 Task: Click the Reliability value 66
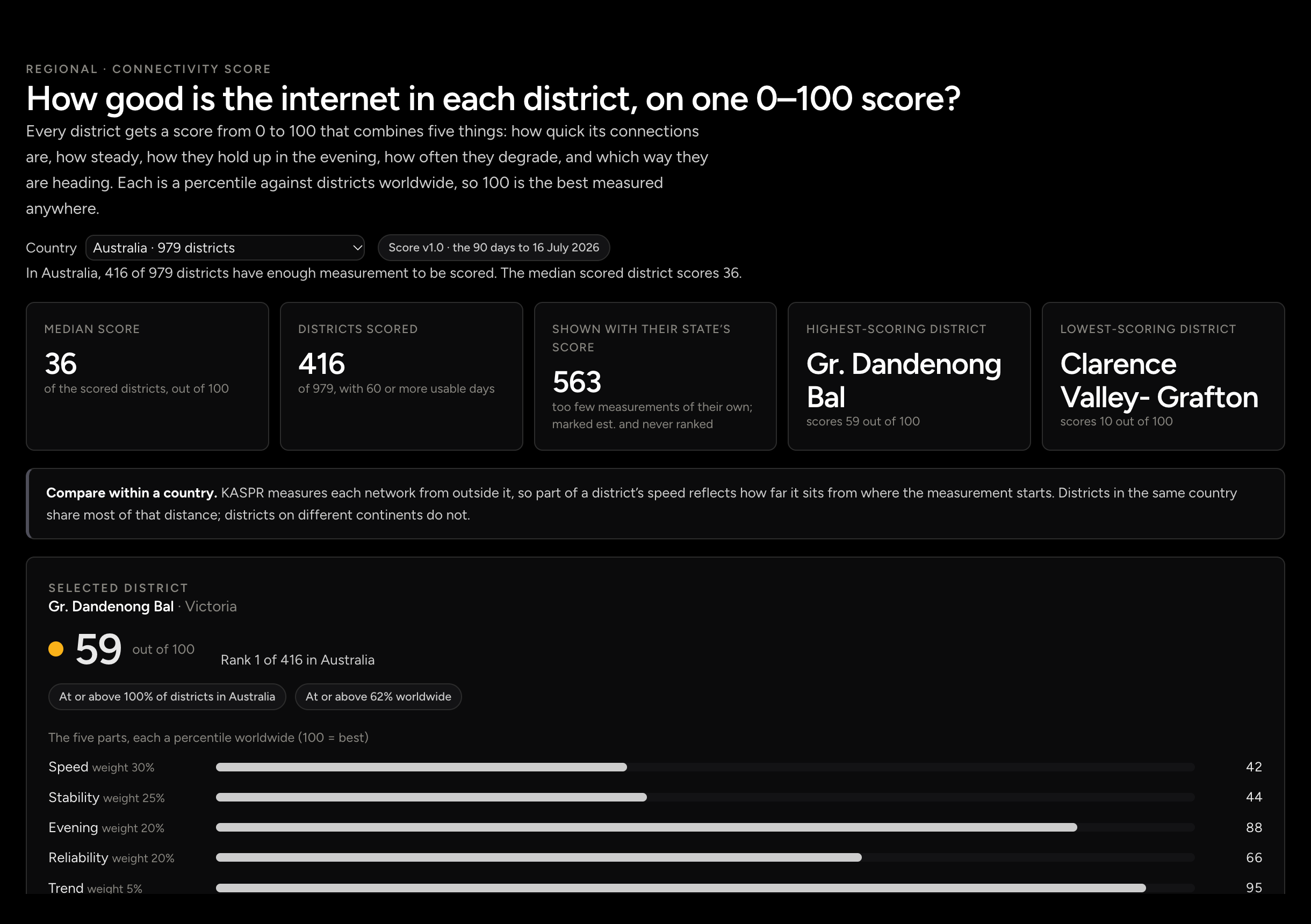[x=1254, y=858]
